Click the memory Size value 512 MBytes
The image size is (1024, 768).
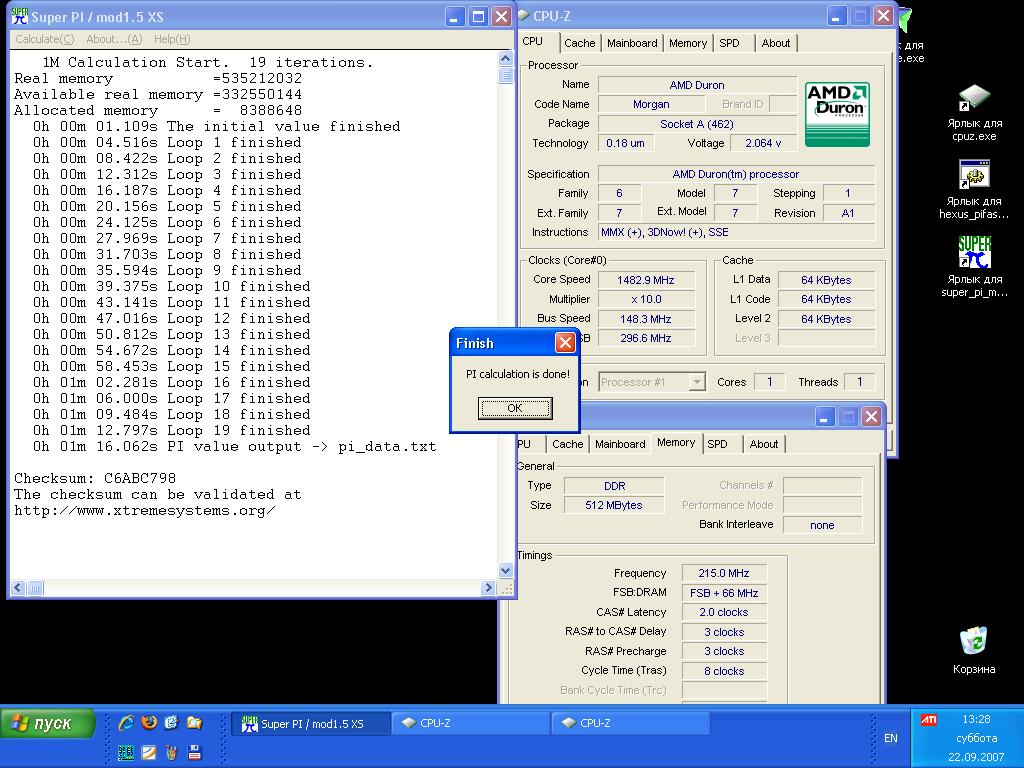tap(614, 505)
